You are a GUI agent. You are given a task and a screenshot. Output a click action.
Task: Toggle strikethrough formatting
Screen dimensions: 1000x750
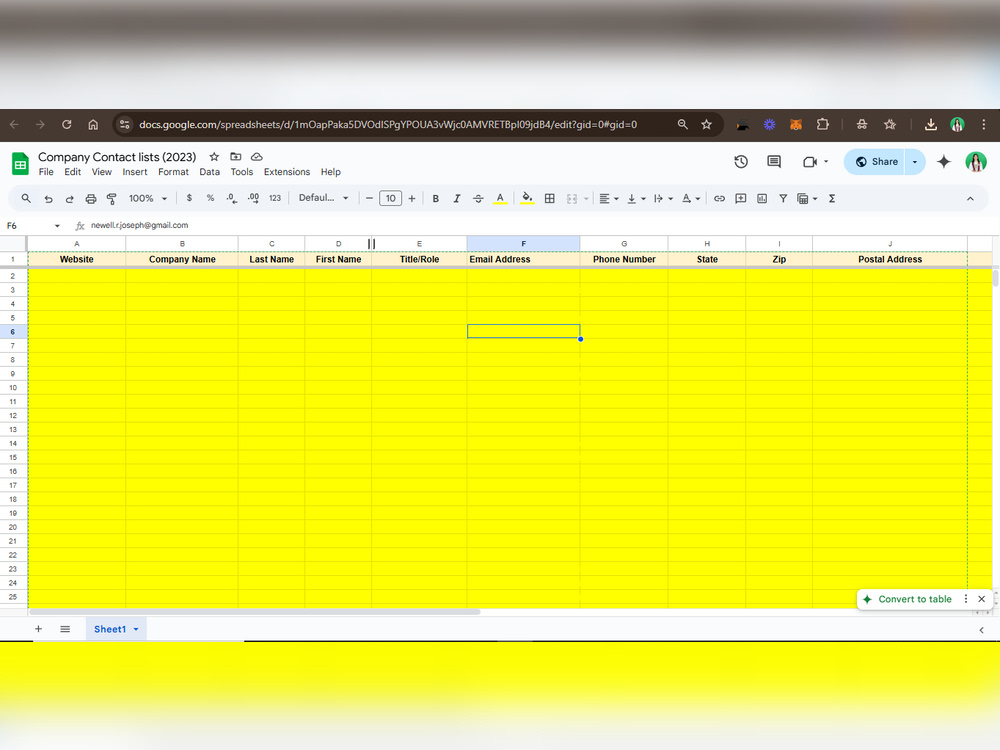coord(478,198)
